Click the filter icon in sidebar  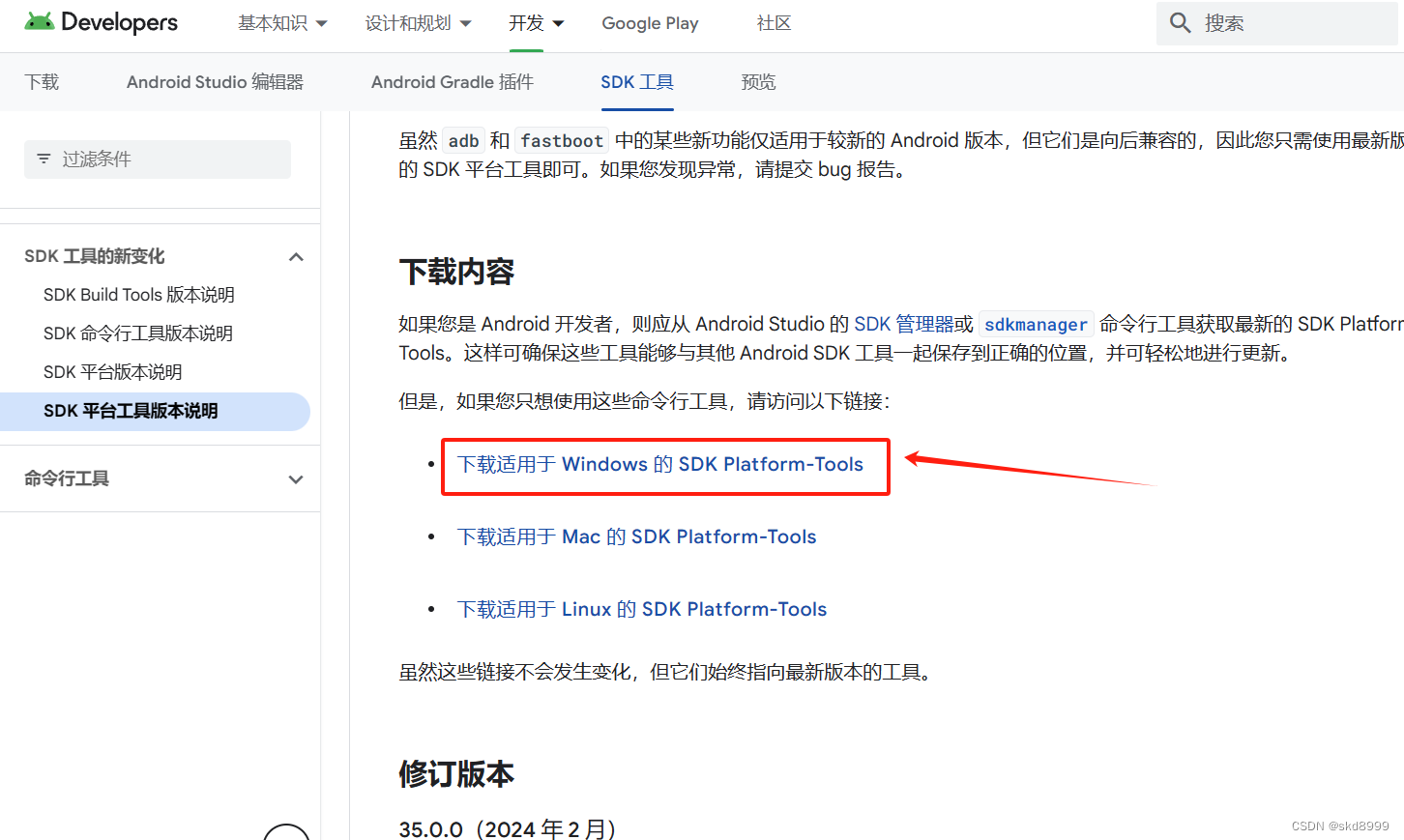click(x=44, y=159)
